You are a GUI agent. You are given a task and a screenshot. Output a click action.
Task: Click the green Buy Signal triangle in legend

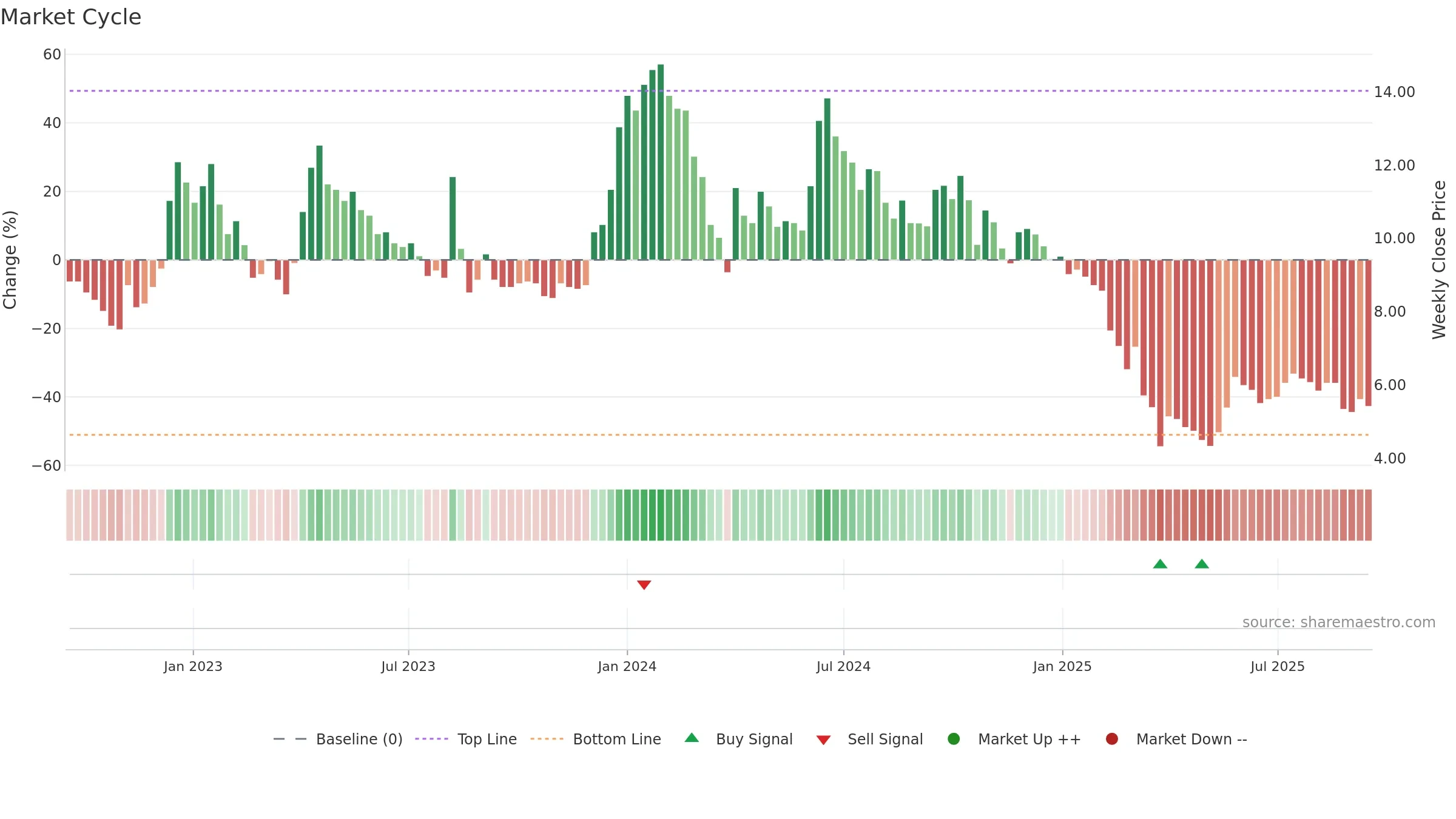click(x=692, y=738)
